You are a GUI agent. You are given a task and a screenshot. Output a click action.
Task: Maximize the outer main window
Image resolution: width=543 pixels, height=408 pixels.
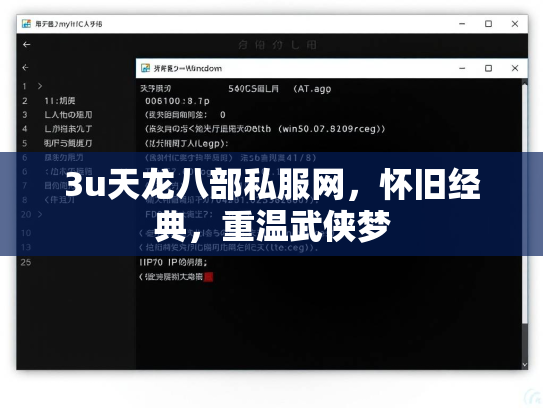tap(488, 24)
